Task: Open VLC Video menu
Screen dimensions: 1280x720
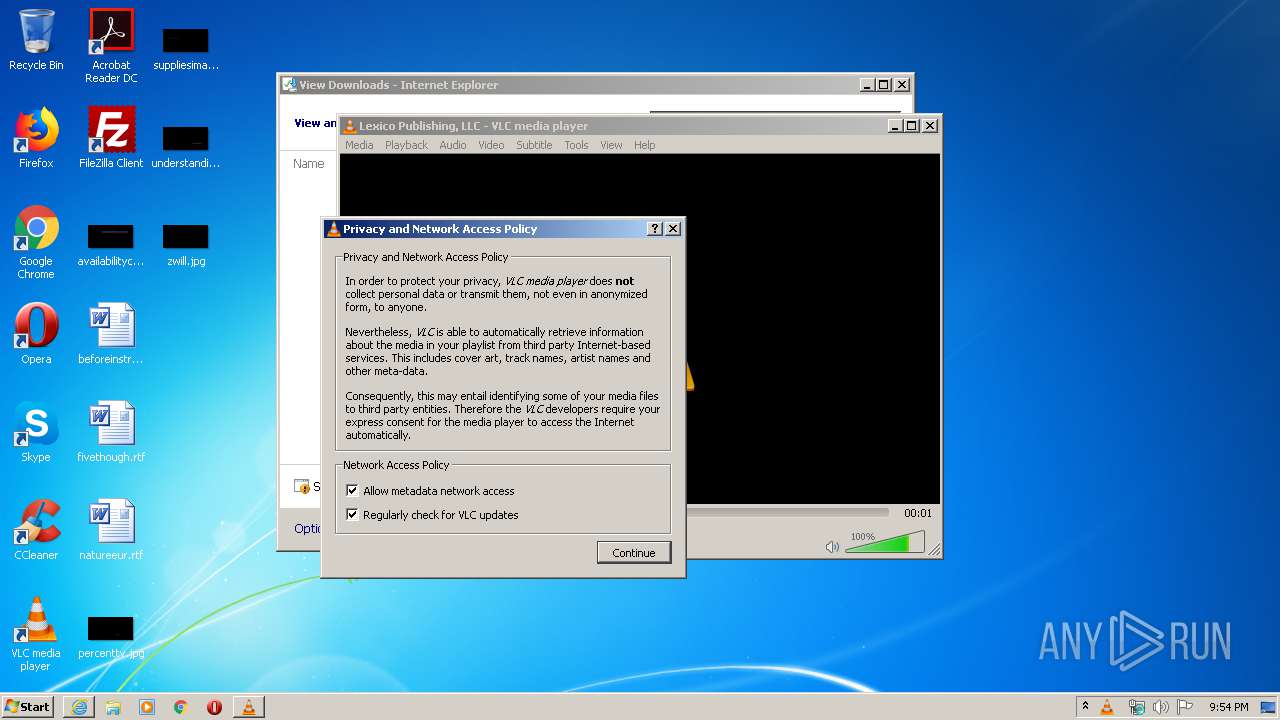Action: tap(491, 145)
